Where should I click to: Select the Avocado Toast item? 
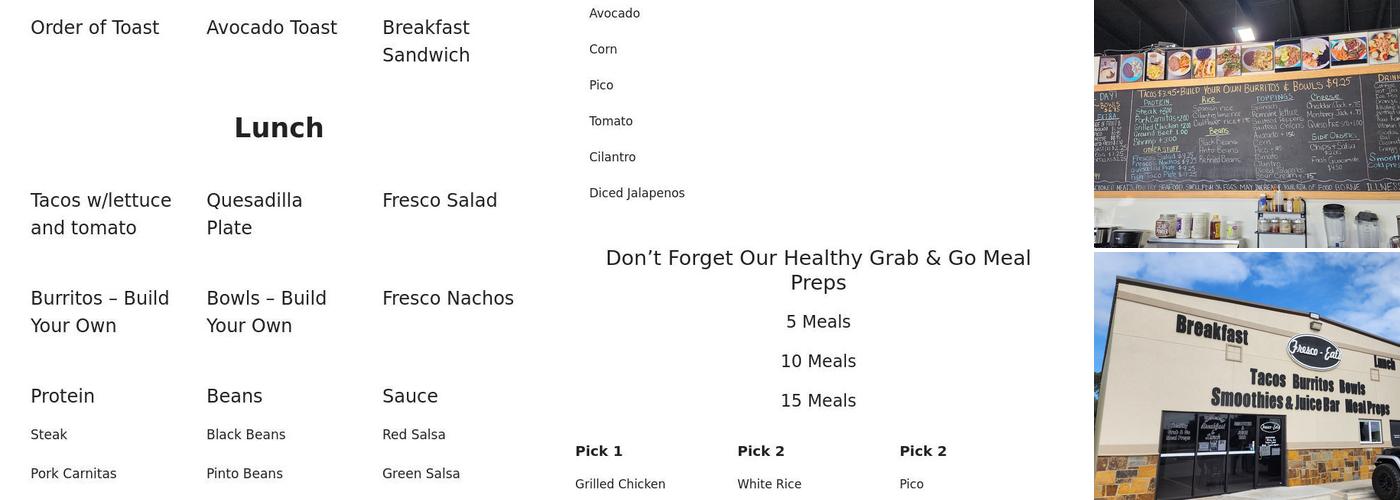pos(271,28)
